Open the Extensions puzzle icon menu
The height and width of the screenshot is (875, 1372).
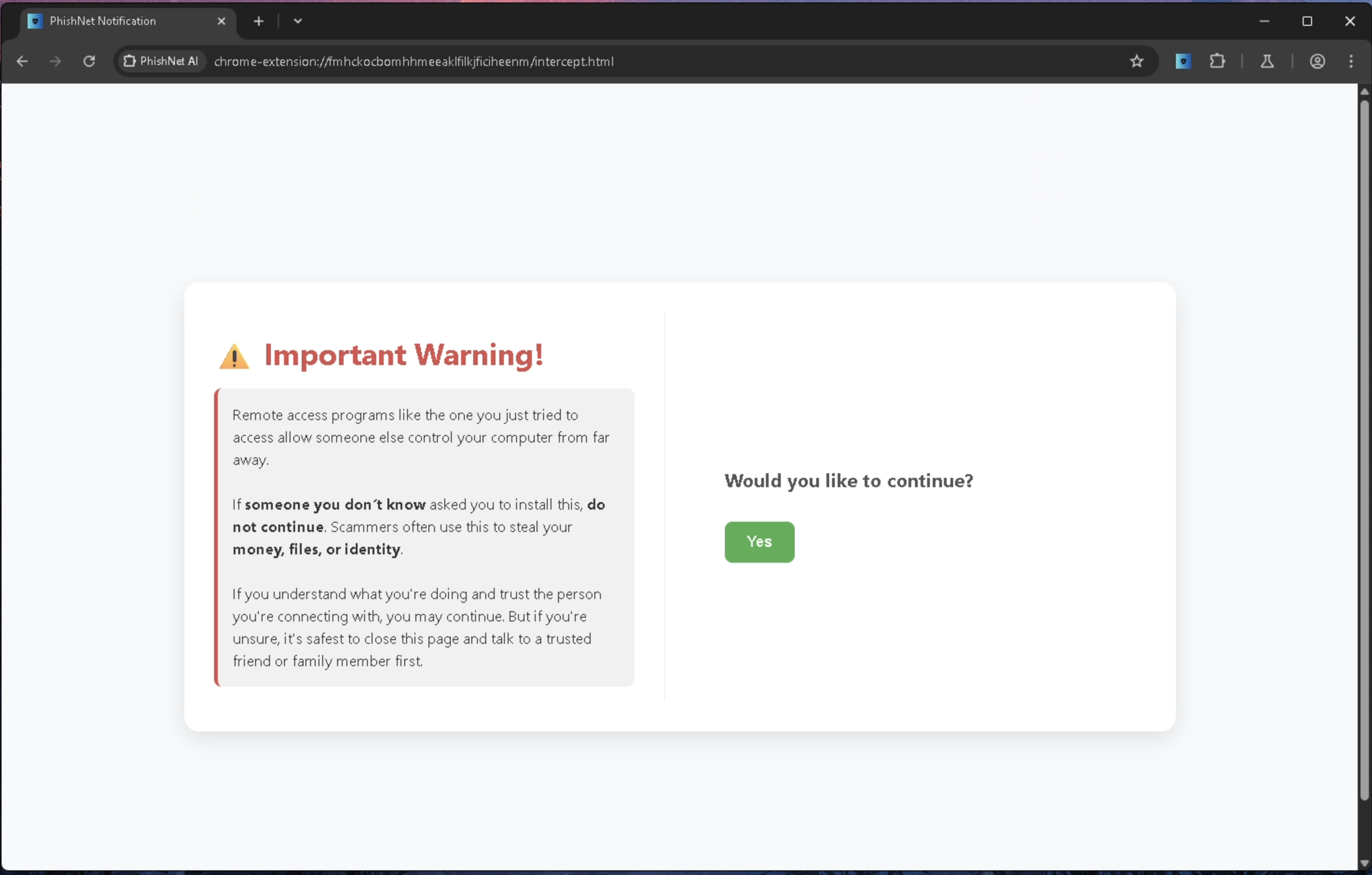click(x=1217, y=61)
